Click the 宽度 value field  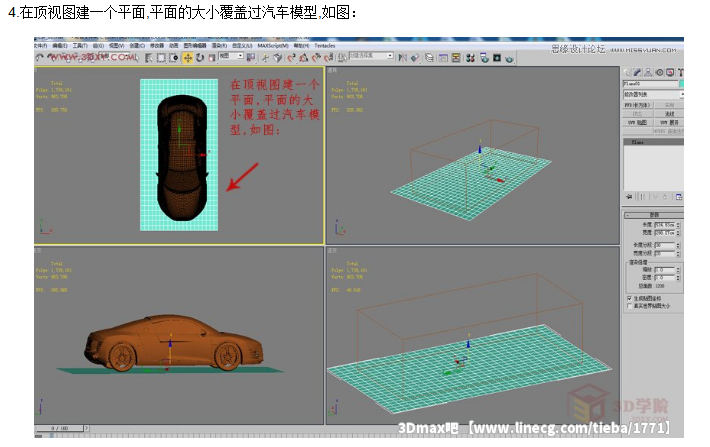(x=665, y=233)
